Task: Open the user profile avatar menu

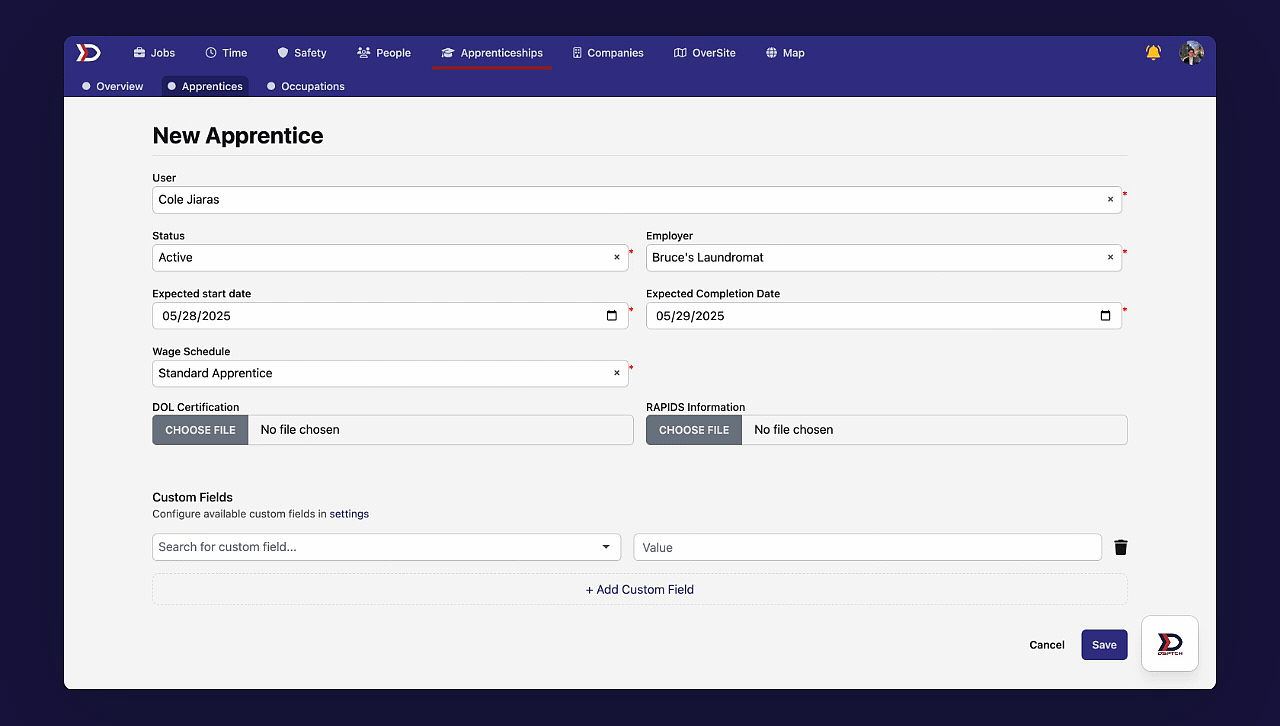Action: click(x=1191, y=53)
